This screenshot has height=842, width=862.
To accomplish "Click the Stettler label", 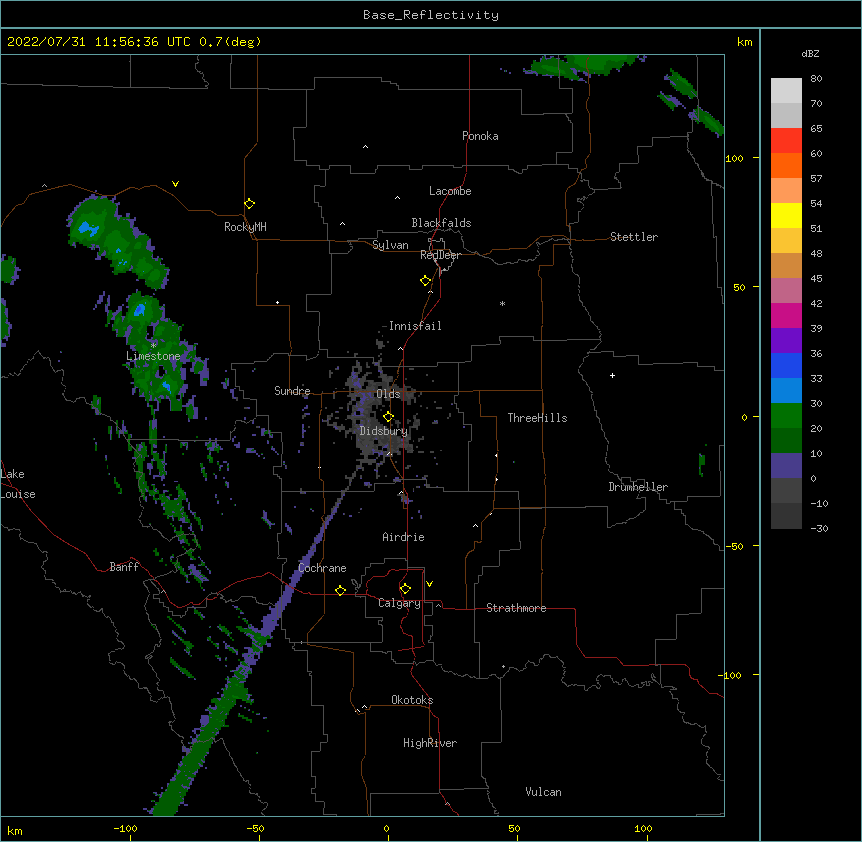I will [x=633, y=237].
